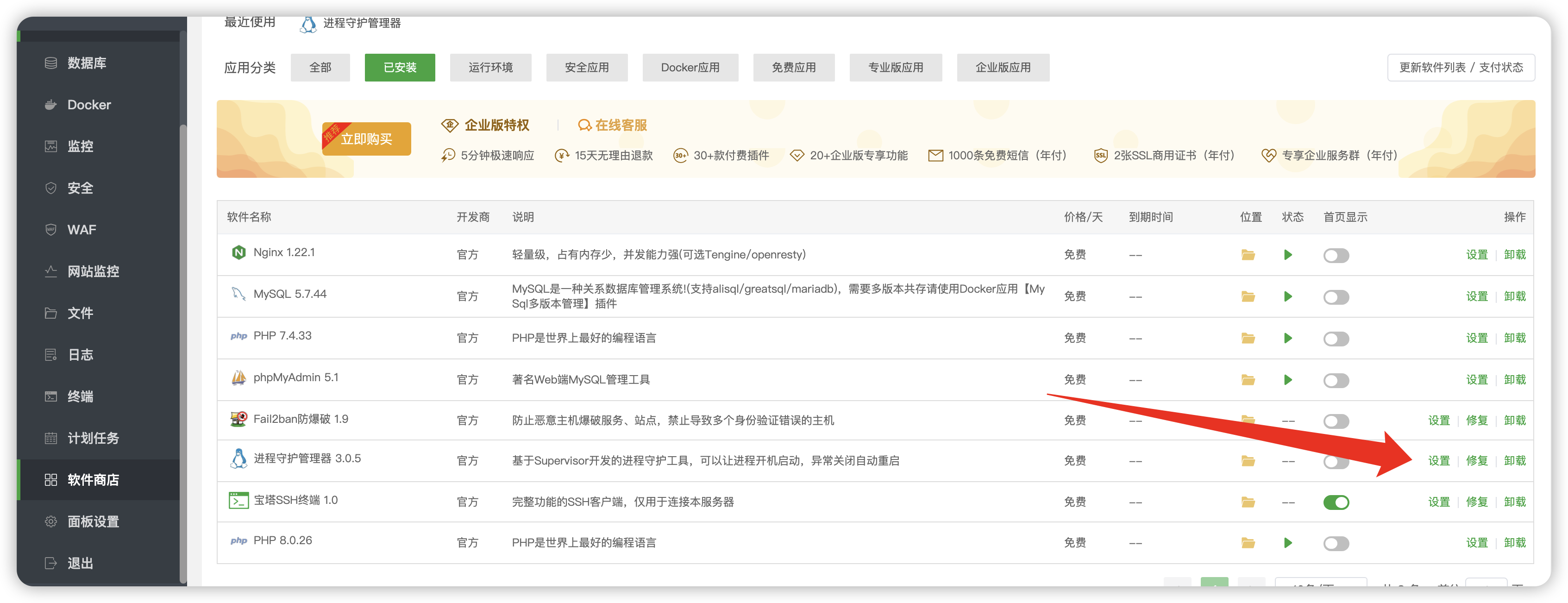Toggle homepage display for Fail2ban防爆破

(1336, 421)
